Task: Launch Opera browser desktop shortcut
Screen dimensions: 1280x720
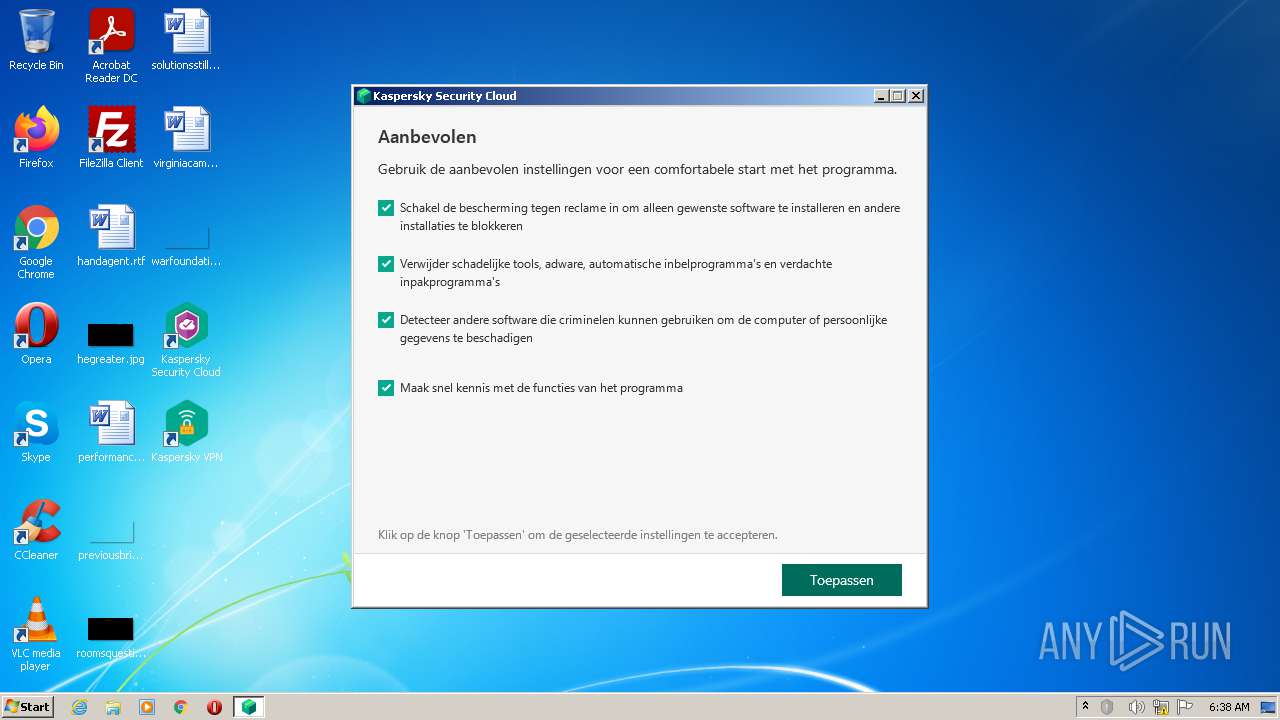Action: [36, 334]
